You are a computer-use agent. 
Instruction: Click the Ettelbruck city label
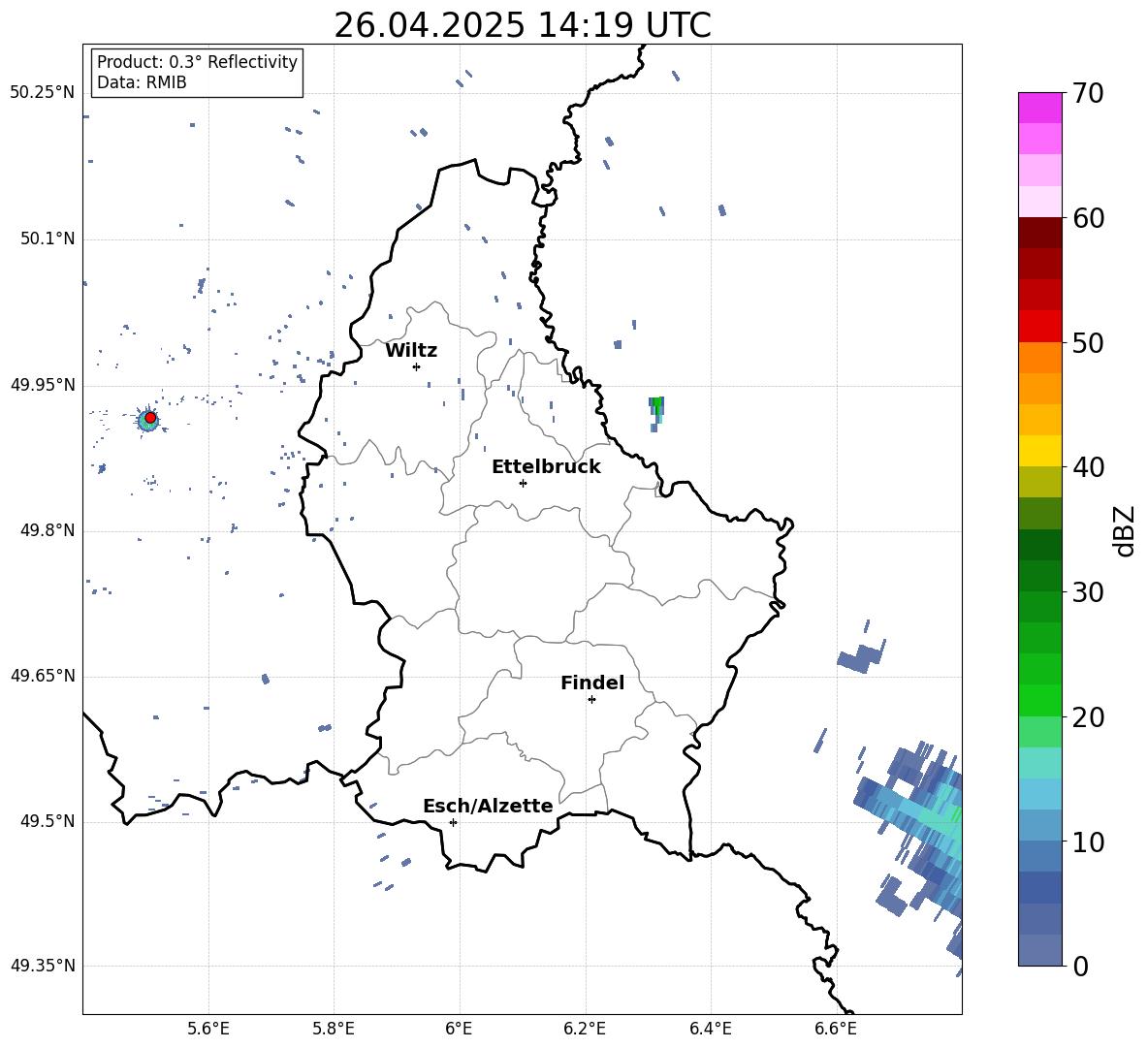tap(546, 467)
